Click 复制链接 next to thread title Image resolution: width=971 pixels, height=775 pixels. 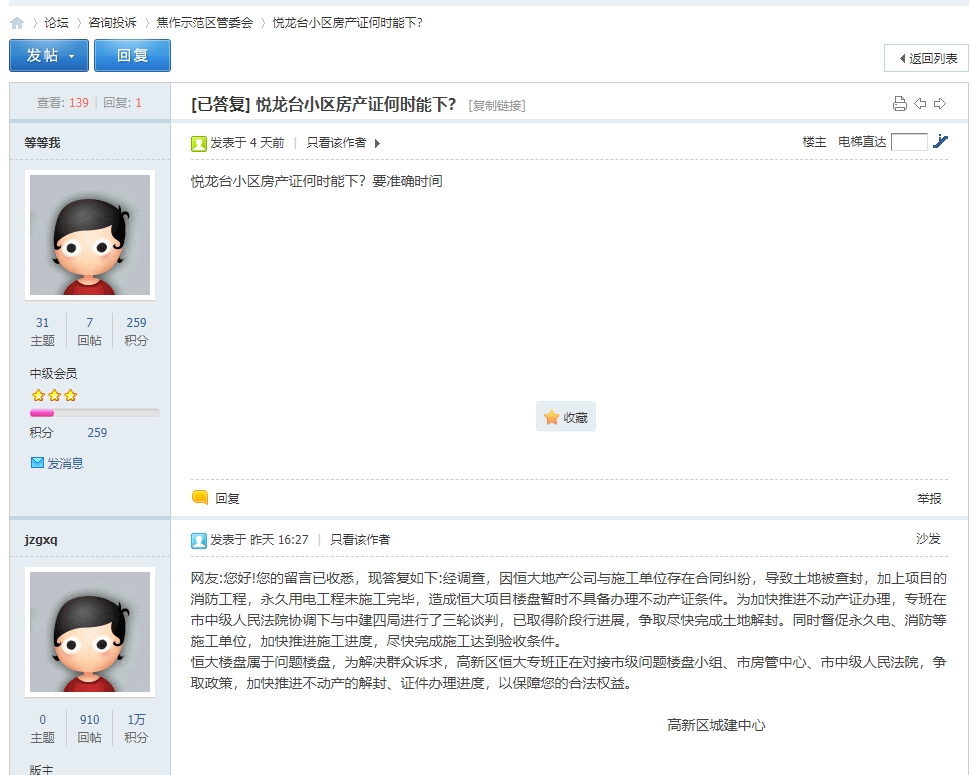point(496,105)
